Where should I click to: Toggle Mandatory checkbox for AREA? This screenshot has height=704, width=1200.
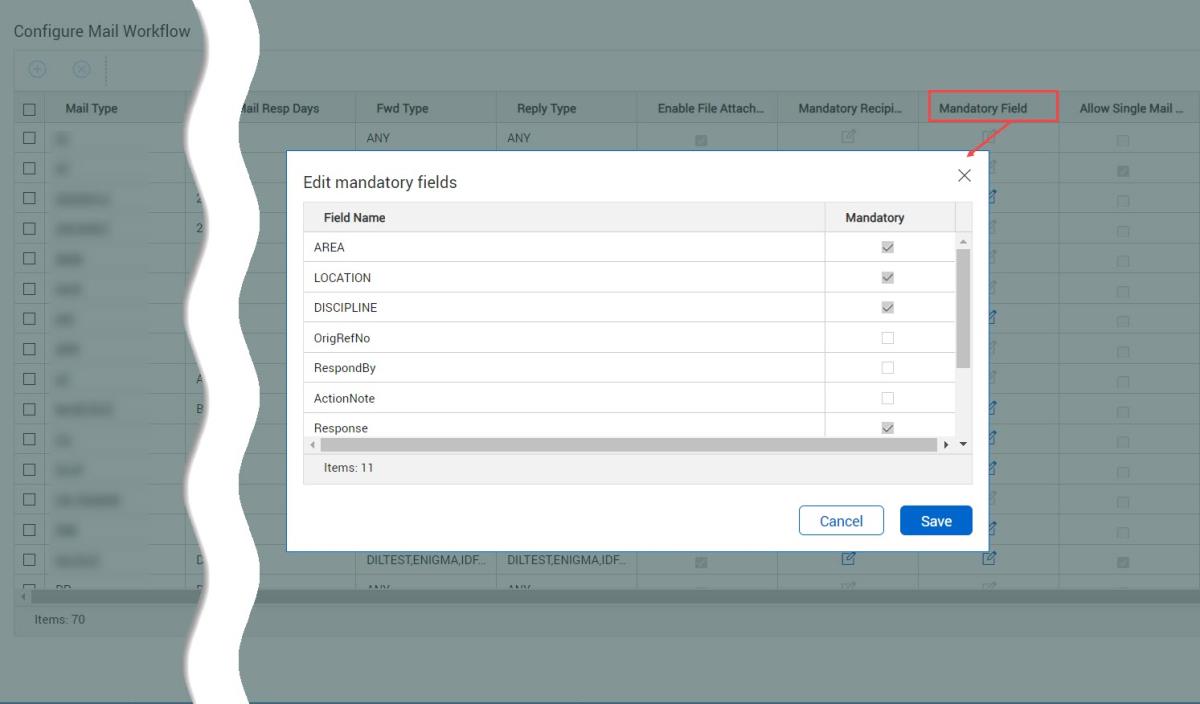[x=887, y=247]
